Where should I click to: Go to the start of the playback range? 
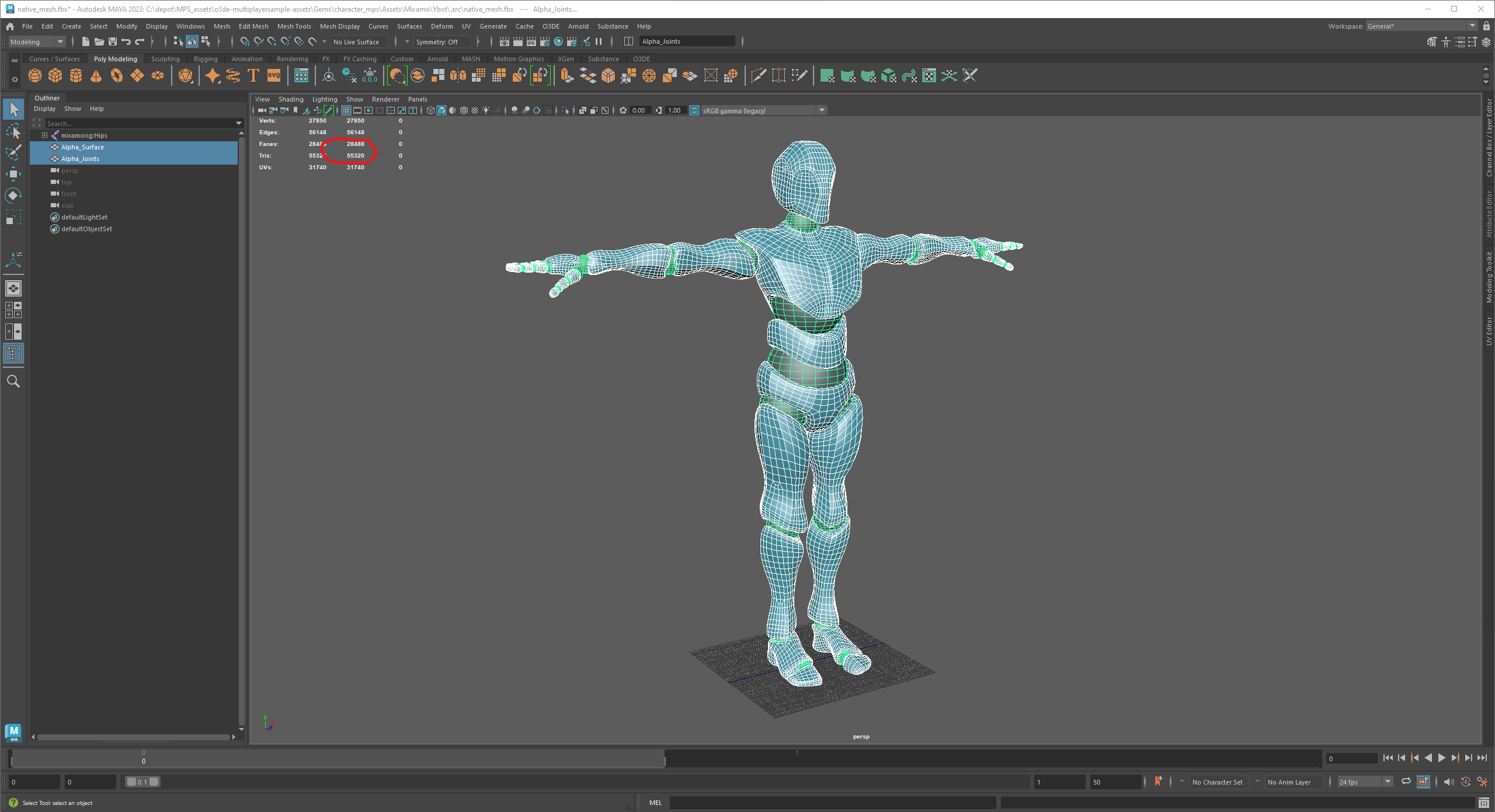pos(1388,758)
